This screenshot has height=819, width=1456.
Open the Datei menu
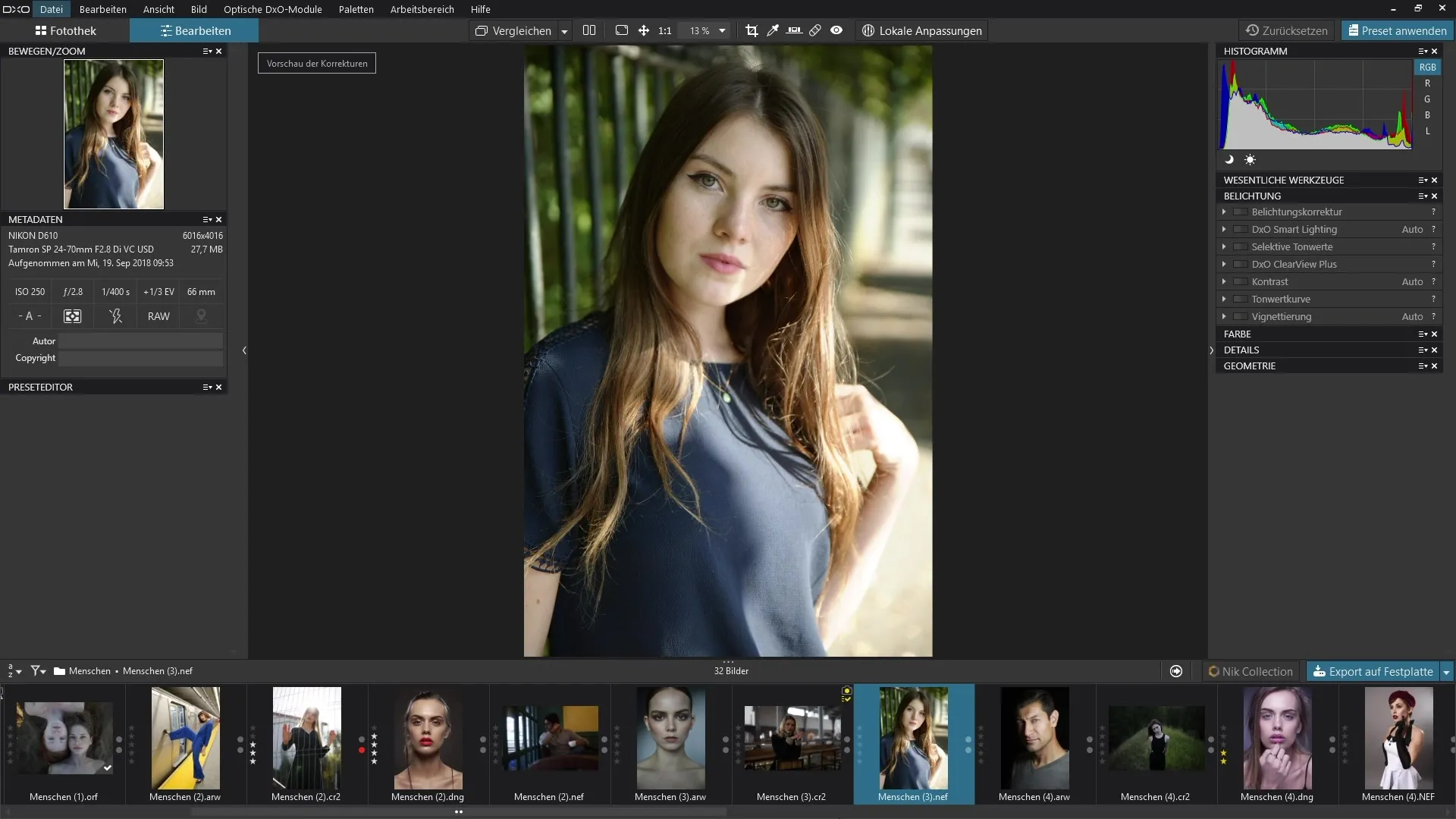52,9
